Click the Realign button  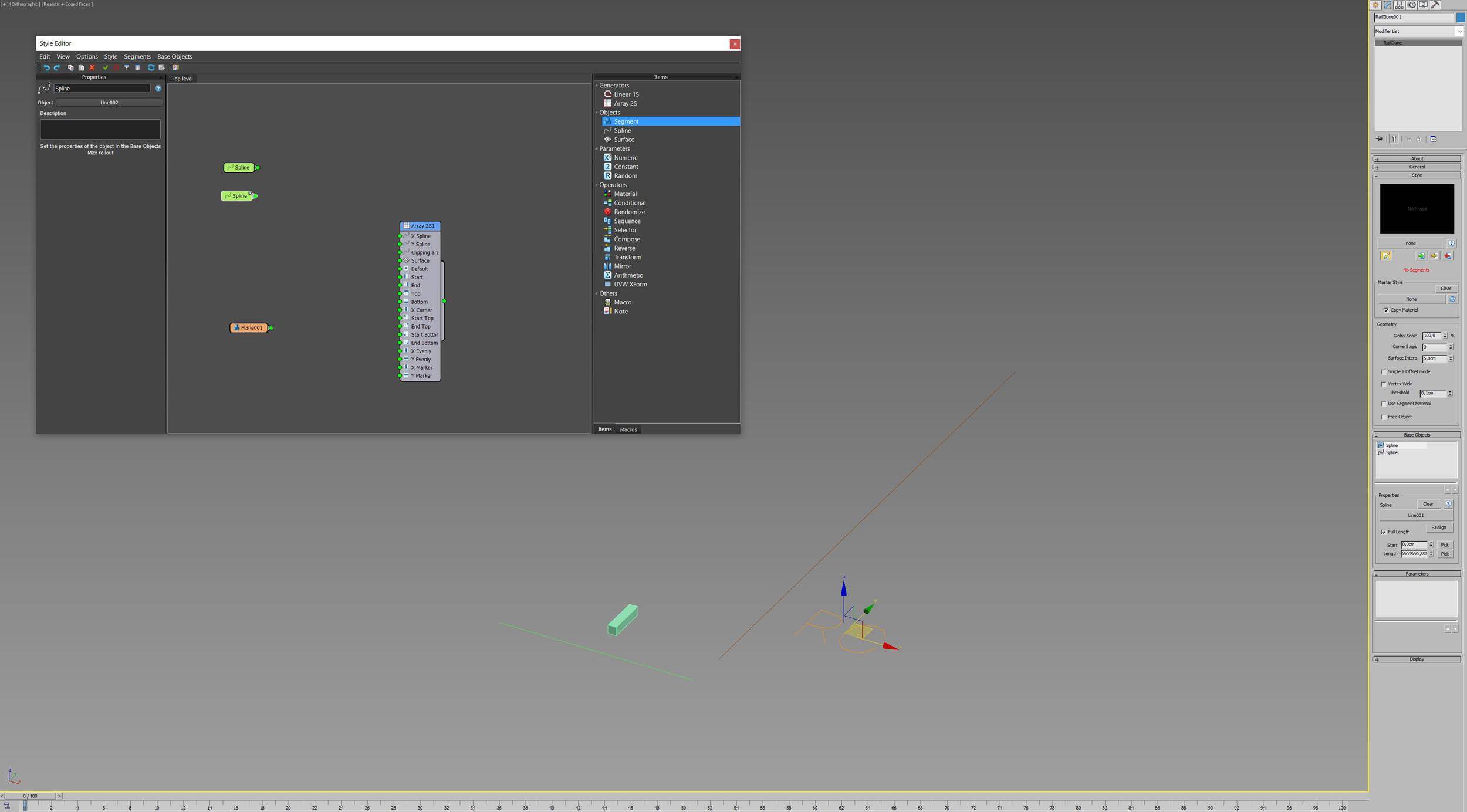(x=1438, y=527)
